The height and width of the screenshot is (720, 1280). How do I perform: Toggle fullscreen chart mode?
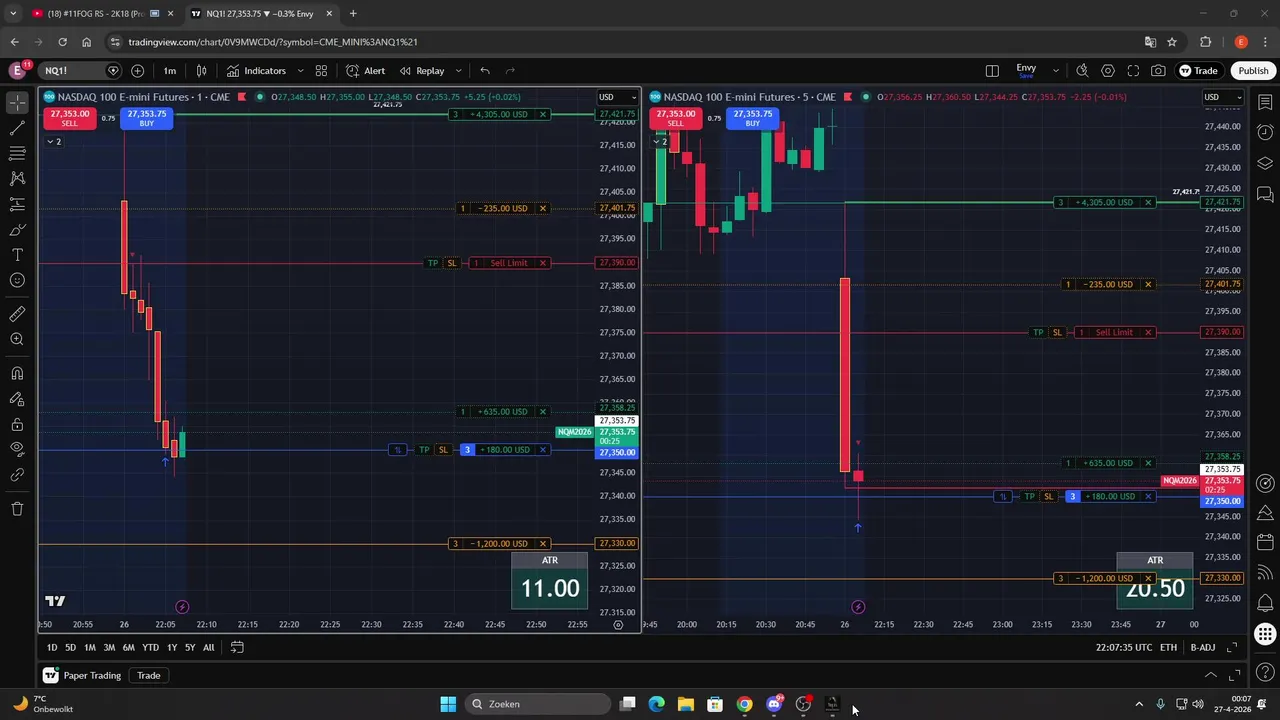1133,71
